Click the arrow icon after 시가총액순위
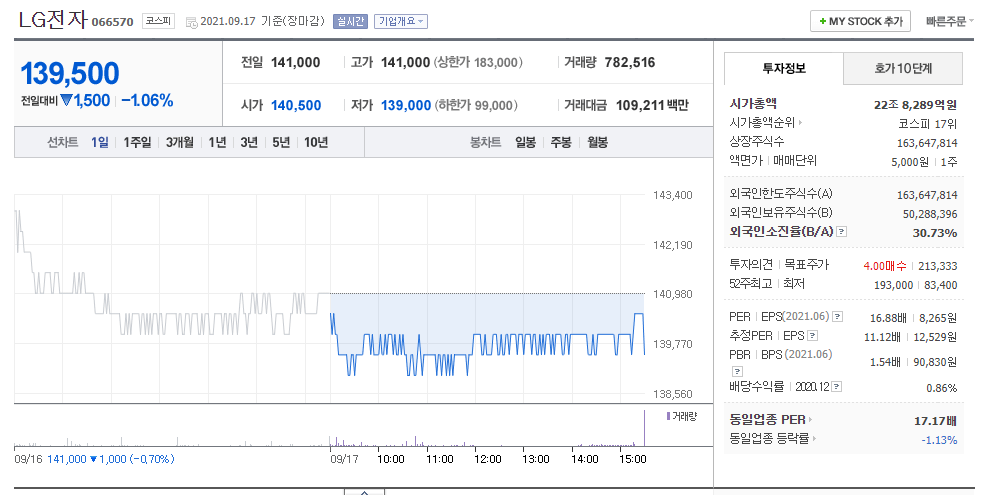 [801, 123]
